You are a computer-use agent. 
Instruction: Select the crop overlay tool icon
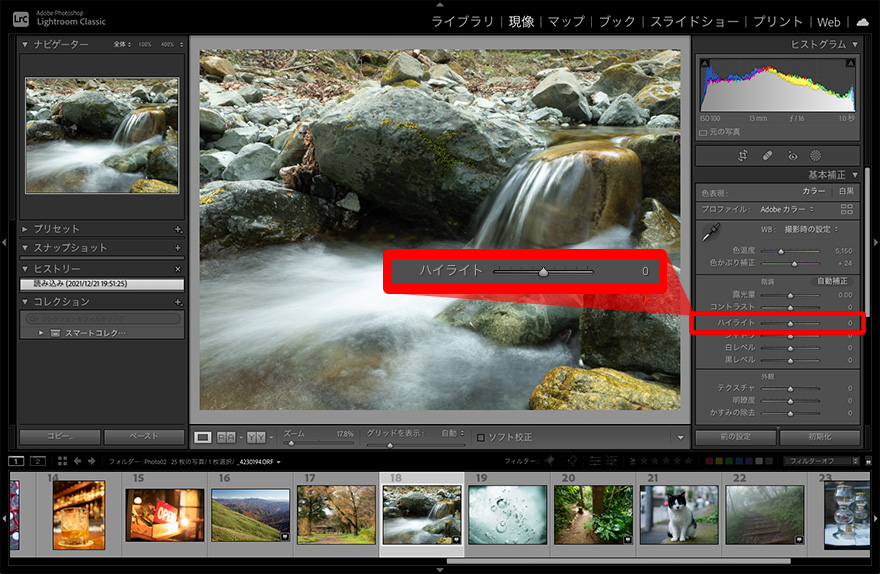pos(743,156)
